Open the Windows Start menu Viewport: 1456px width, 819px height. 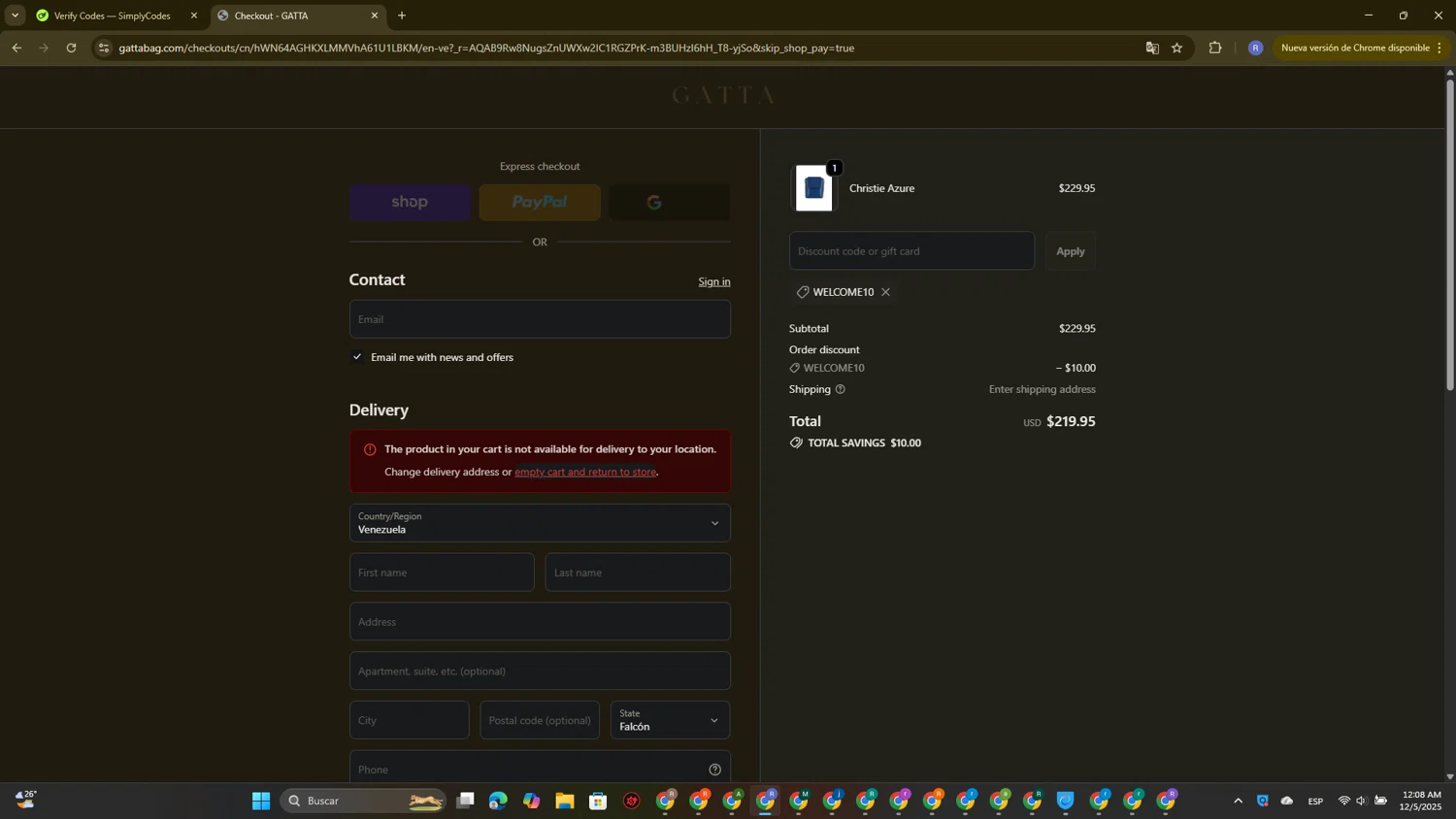point(261,801)
